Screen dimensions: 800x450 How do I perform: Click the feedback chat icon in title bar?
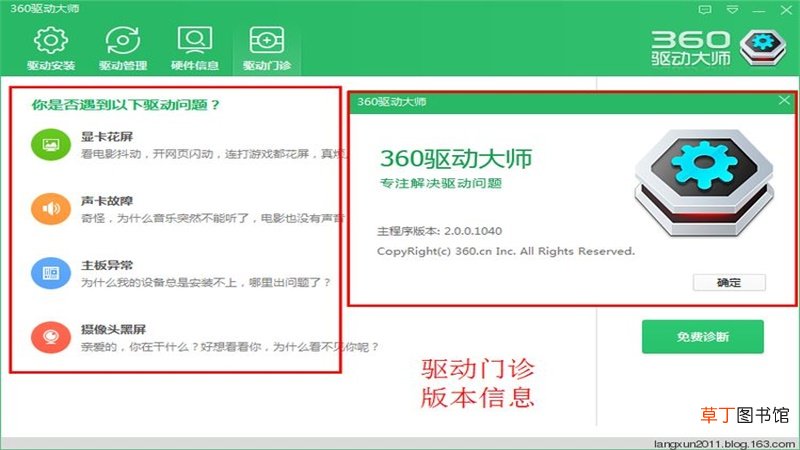click(x=705, y=10)
